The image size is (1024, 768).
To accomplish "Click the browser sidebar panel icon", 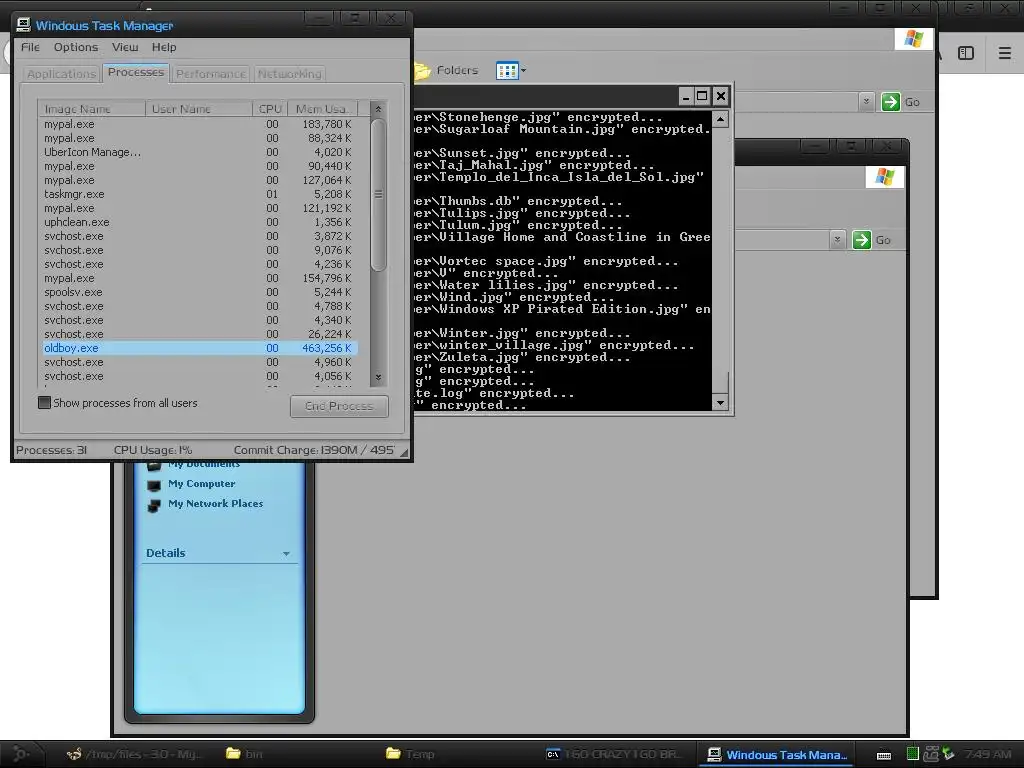I will click(x=966, y=53).
